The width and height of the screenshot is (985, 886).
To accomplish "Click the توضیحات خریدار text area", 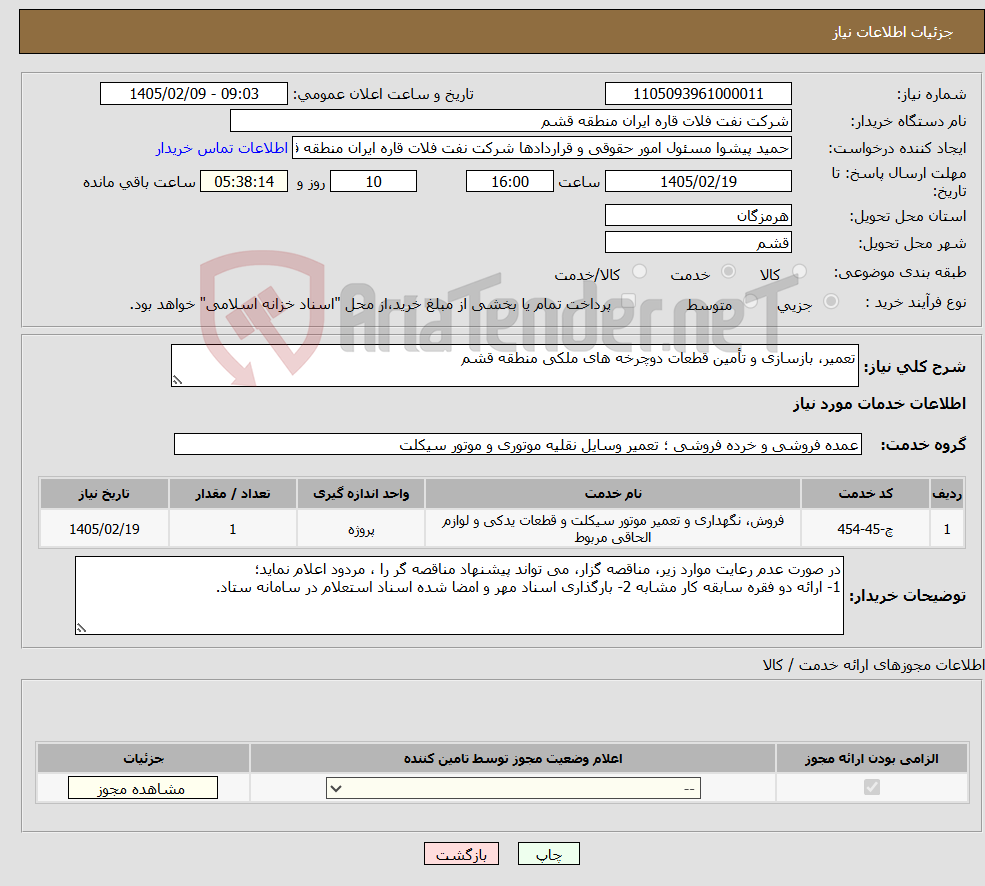I will 459,595.
